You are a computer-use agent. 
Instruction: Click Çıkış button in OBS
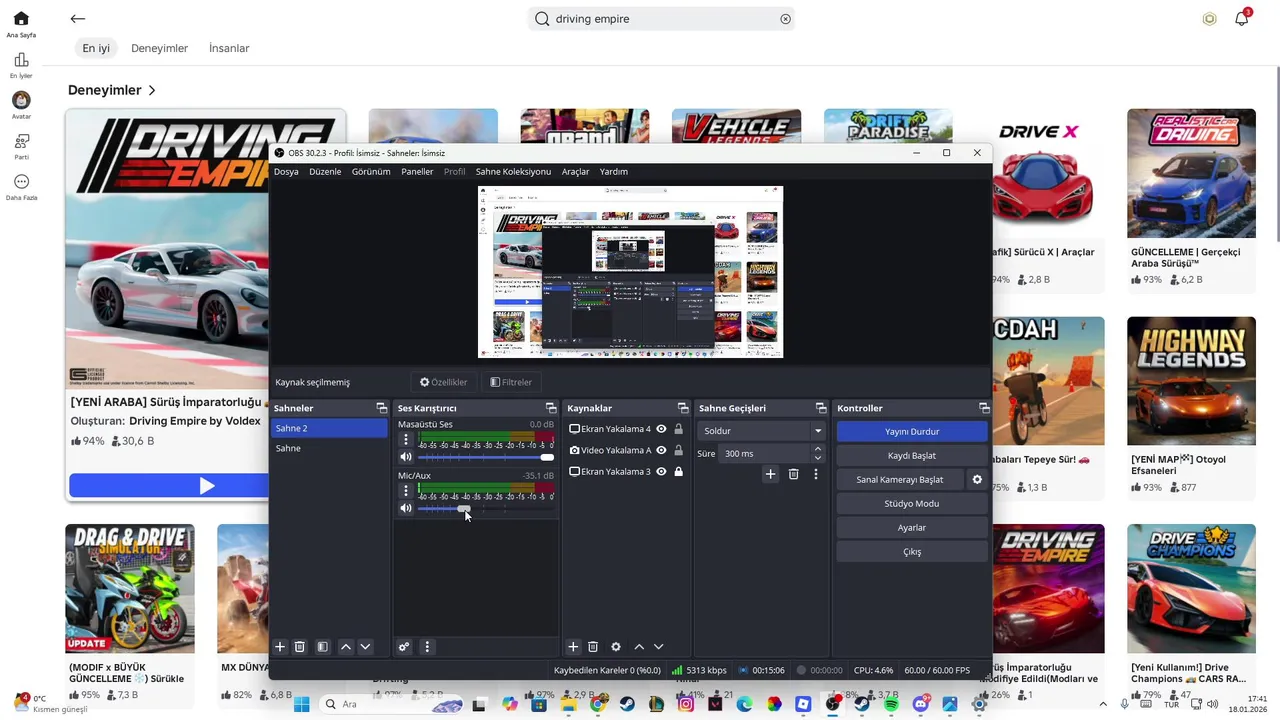point(912,551)
